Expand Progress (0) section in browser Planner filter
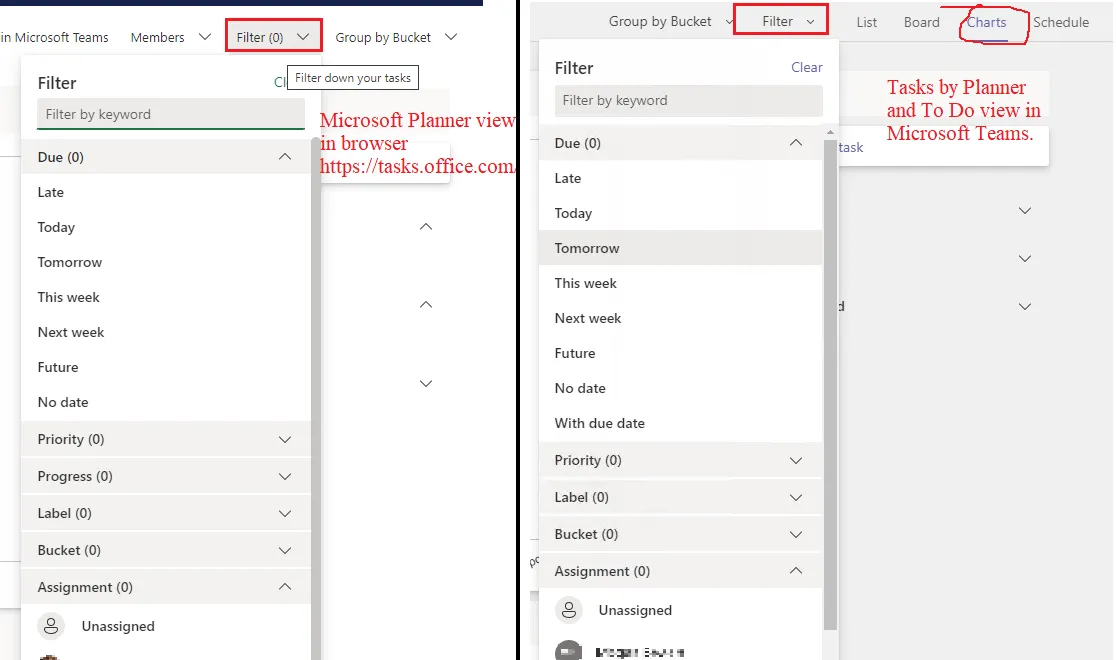Screen dimensions: 1116x660 click(167, 476)
